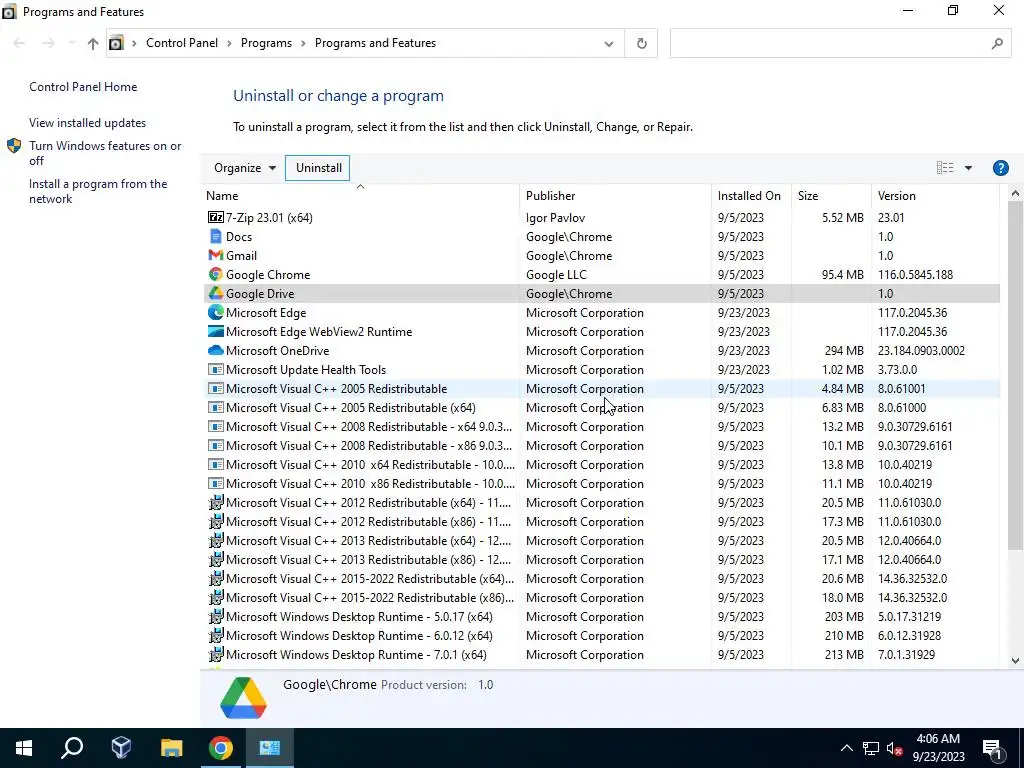Select Visual C++ 2013 Redistributable (x86) row
The width and height of the screenshot is (1024, 768).
(x=601, y=560)
